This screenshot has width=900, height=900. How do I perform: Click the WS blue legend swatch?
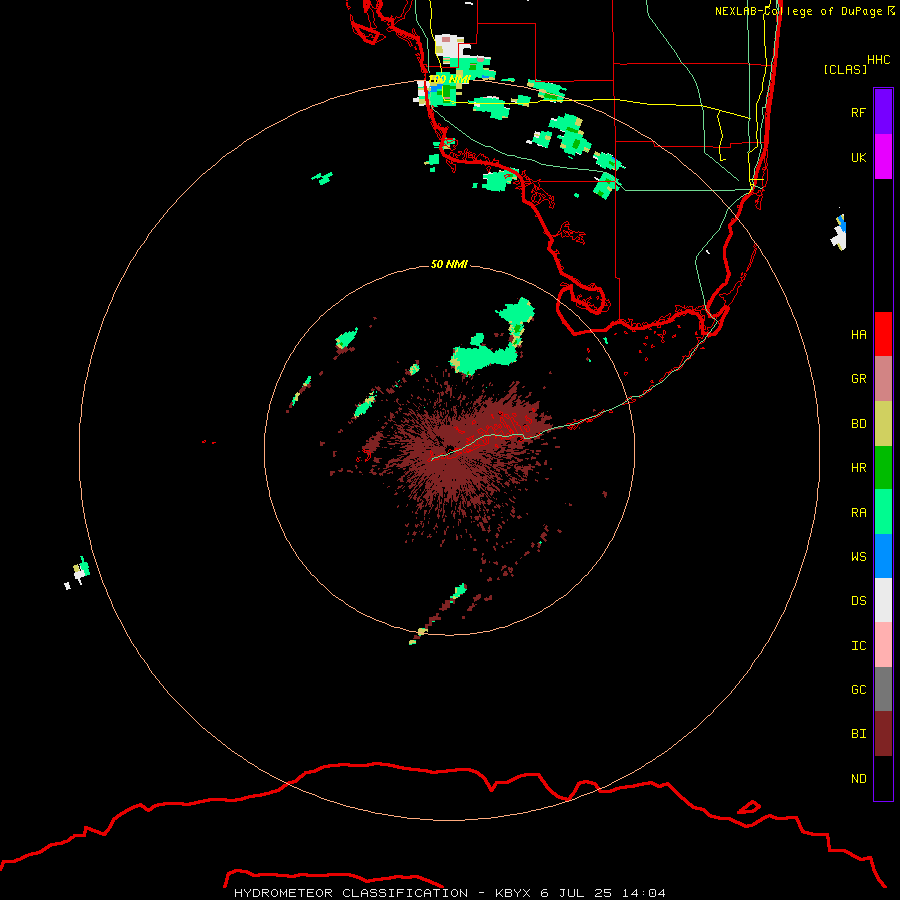[x=883, y=556]
